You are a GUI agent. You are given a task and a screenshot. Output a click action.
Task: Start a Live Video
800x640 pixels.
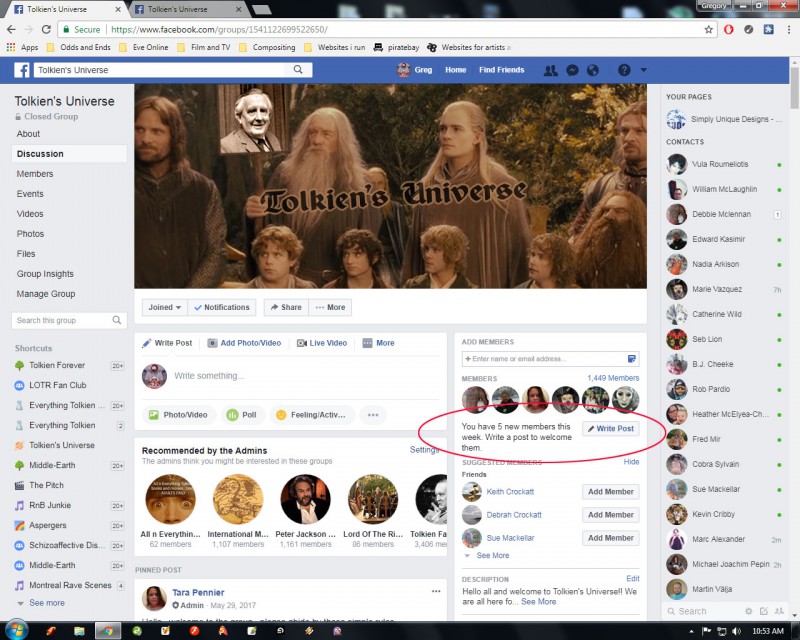322,343
